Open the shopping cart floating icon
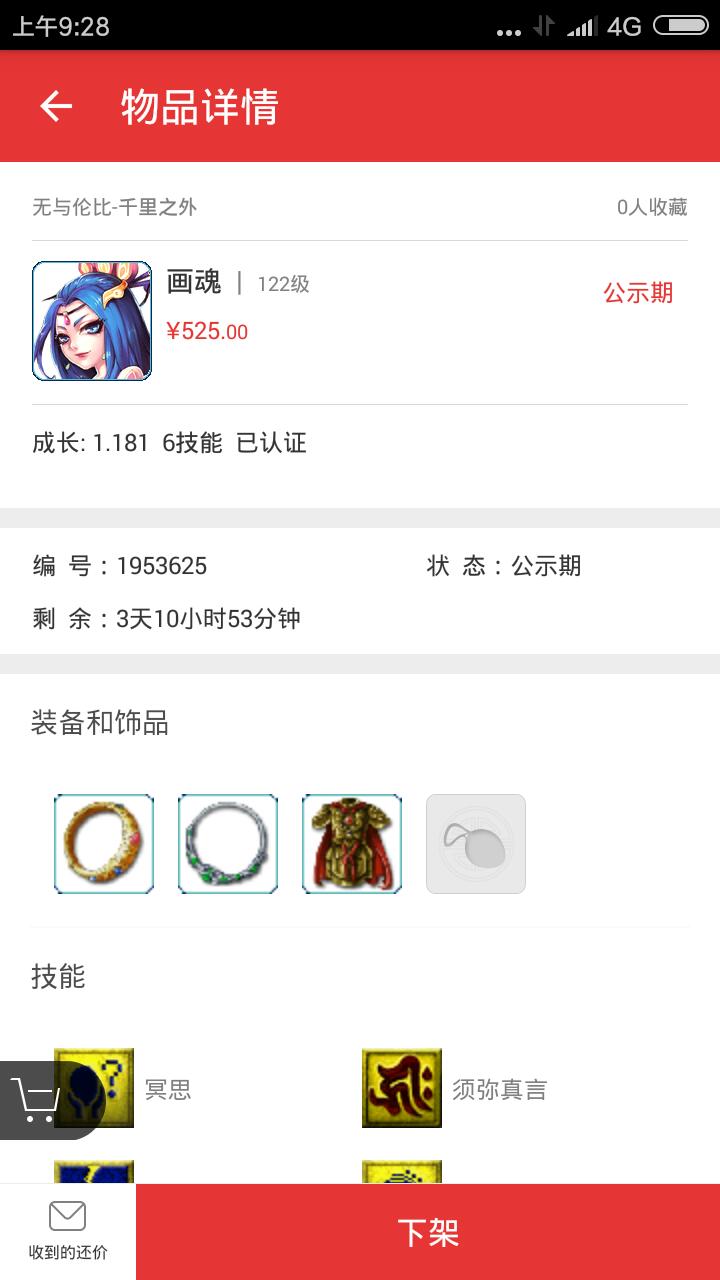The height and width of the screenshot is (1280, 720). coord(40,1099)
